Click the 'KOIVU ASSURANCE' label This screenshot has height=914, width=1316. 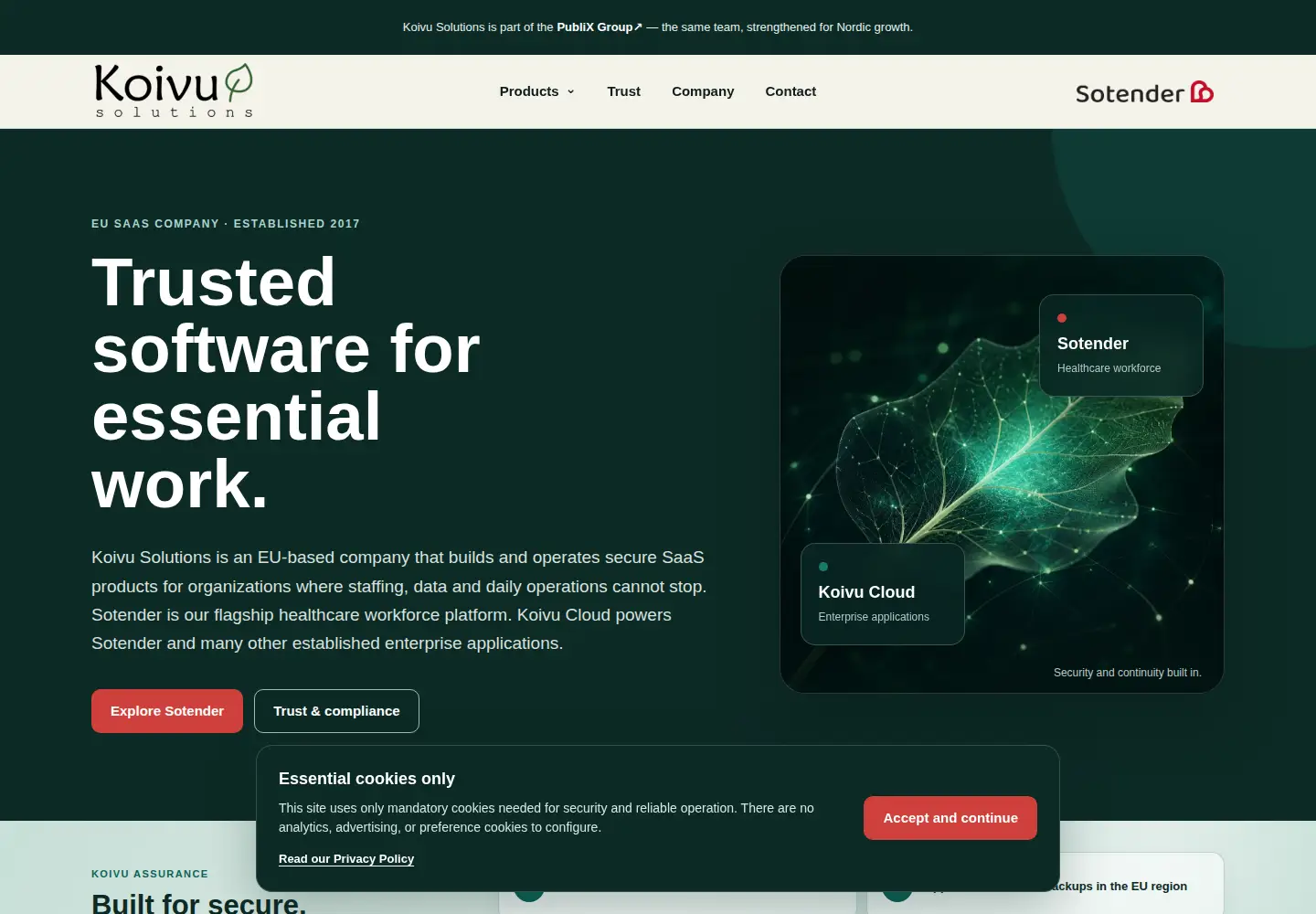coord(150,874)
